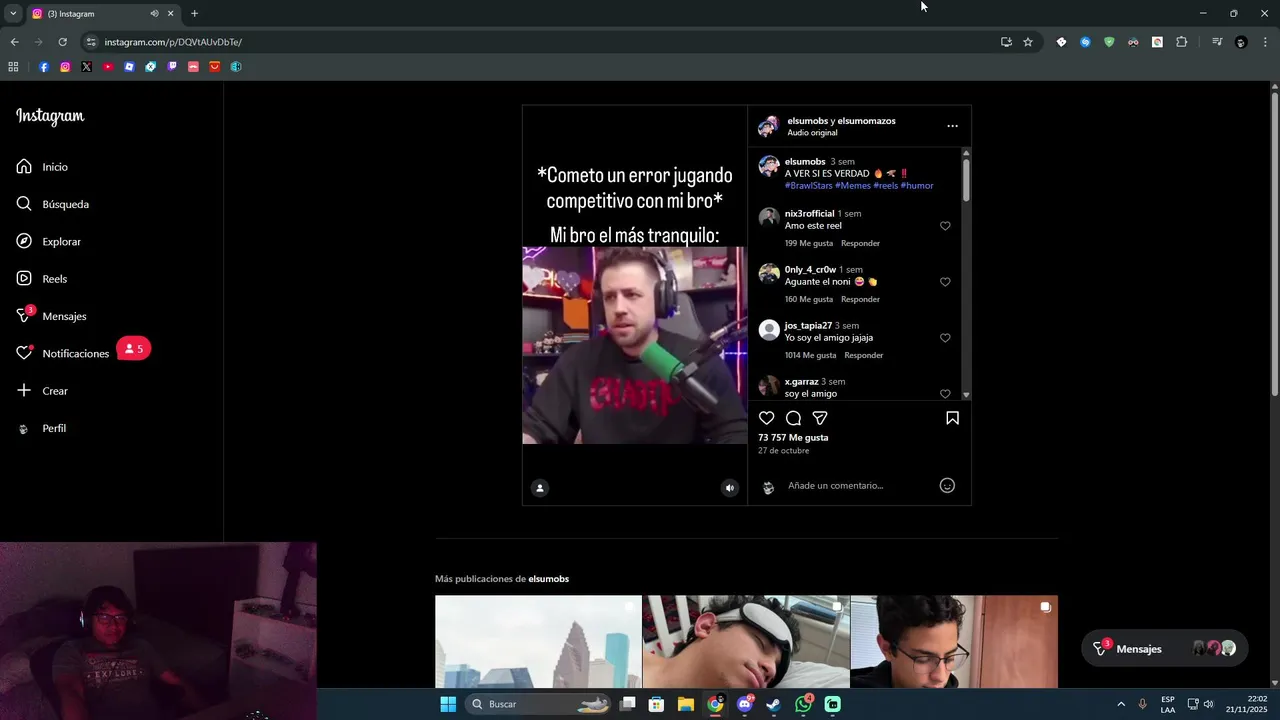Expand the Chrome tab search dropdown
Viewport: 1280px width, 720px height.
13,13
